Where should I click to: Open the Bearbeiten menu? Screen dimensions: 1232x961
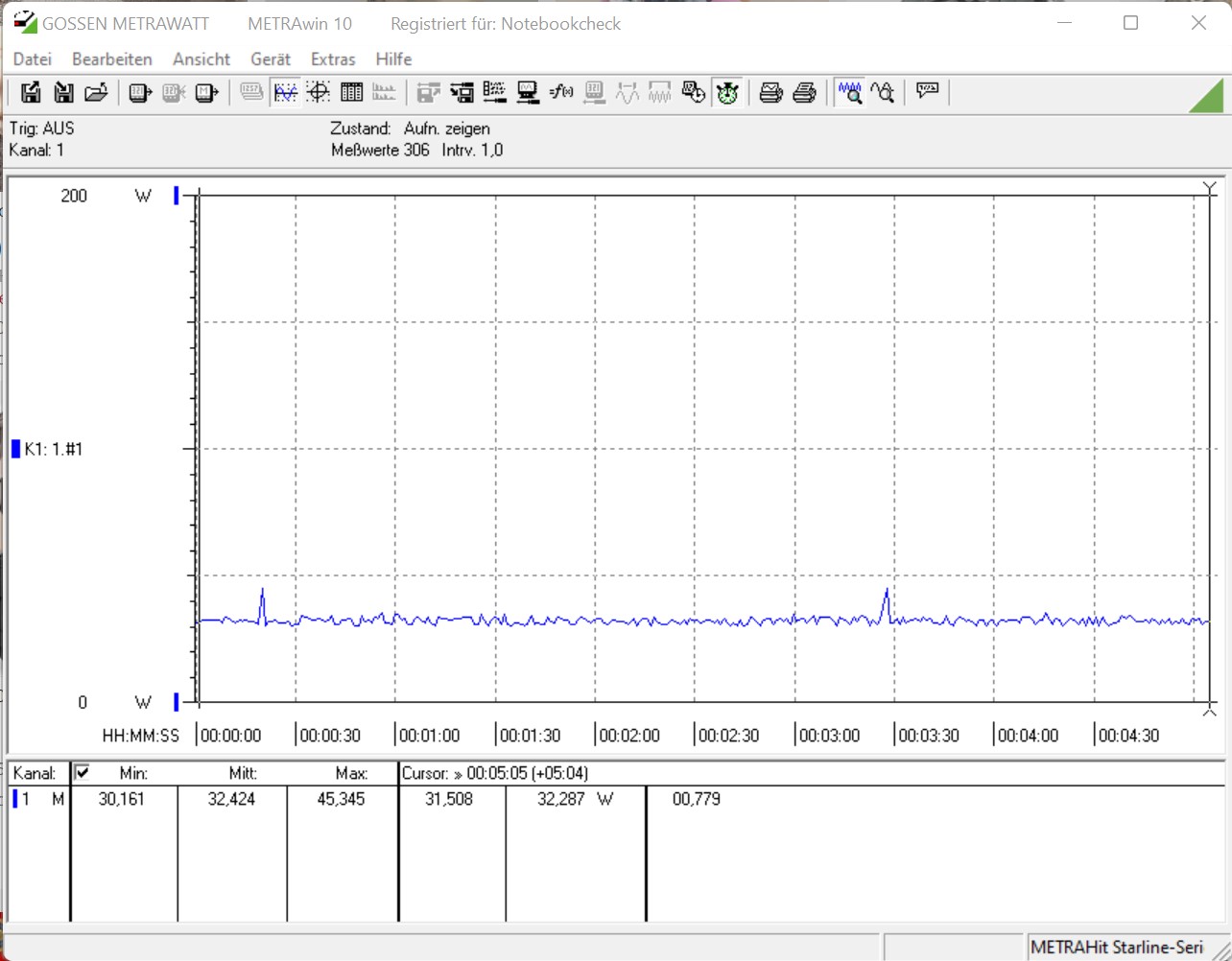click(x=112, y=59)
